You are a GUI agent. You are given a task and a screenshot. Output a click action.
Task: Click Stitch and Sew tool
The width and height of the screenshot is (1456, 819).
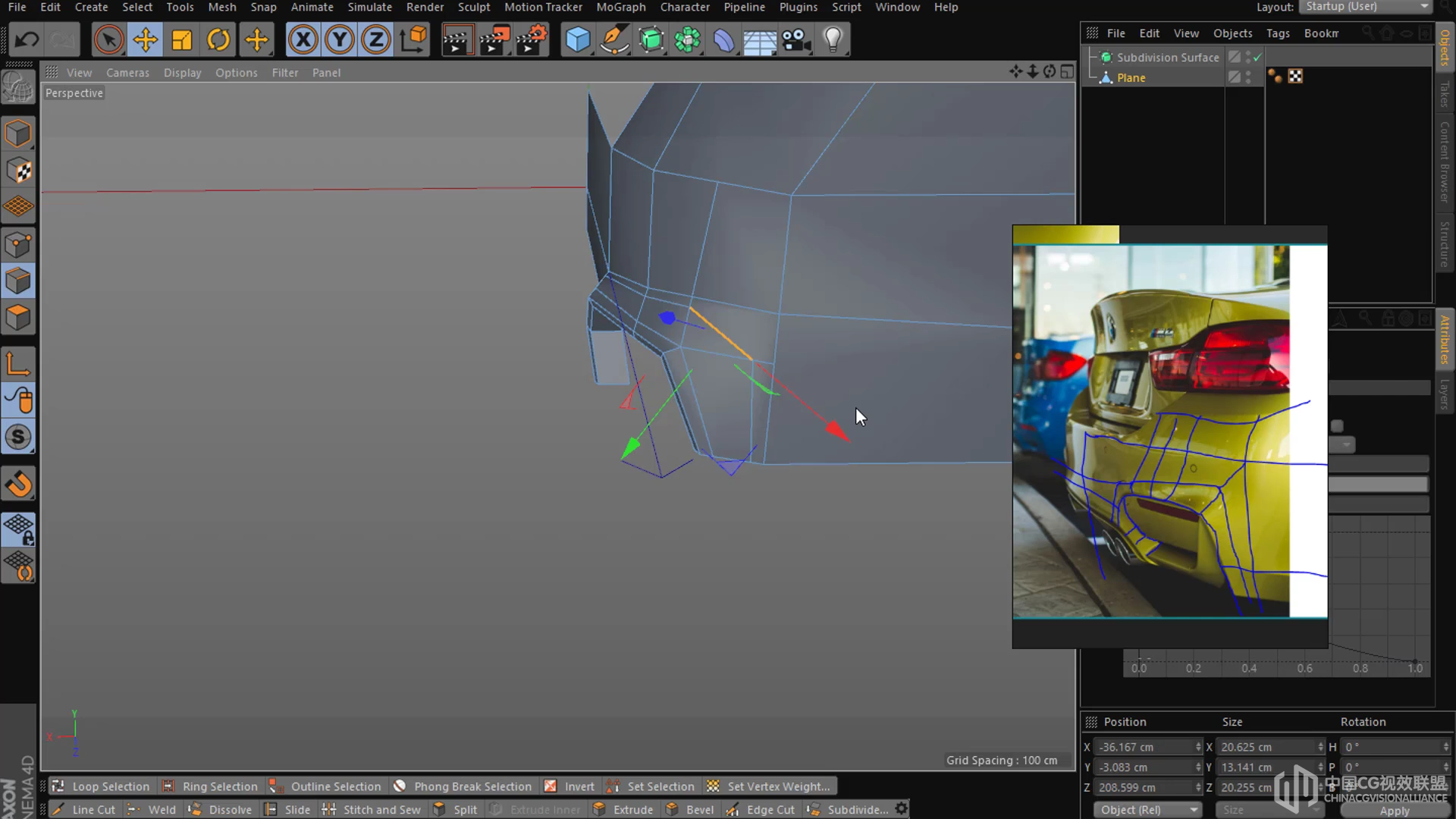click(372, 809)
